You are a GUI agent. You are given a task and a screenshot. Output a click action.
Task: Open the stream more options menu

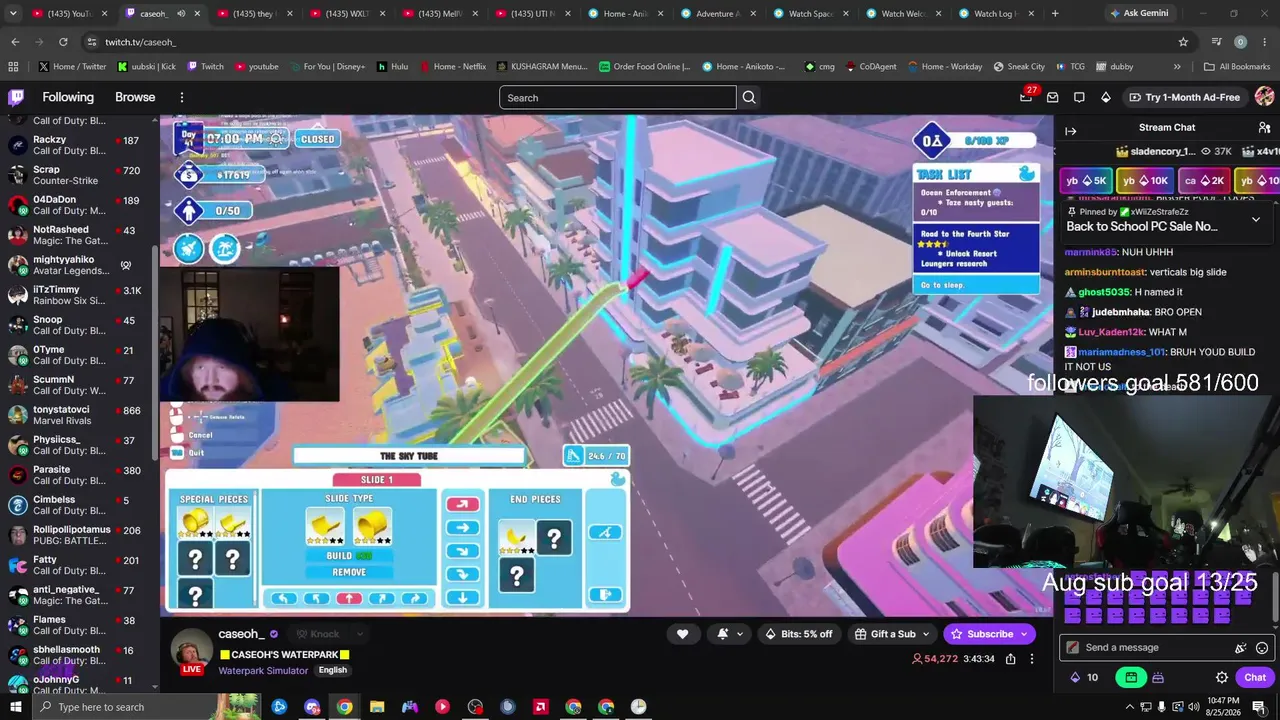[x=1032, y=659]
